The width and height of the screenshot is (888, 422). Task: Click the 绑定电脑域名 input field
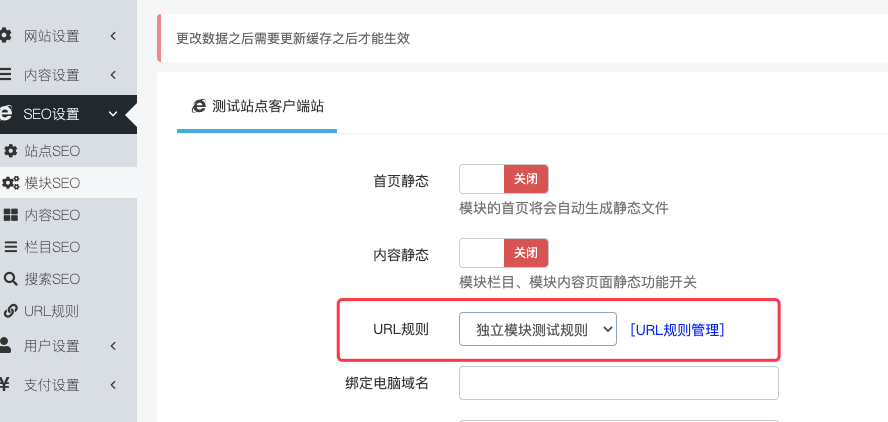point(618,383)
